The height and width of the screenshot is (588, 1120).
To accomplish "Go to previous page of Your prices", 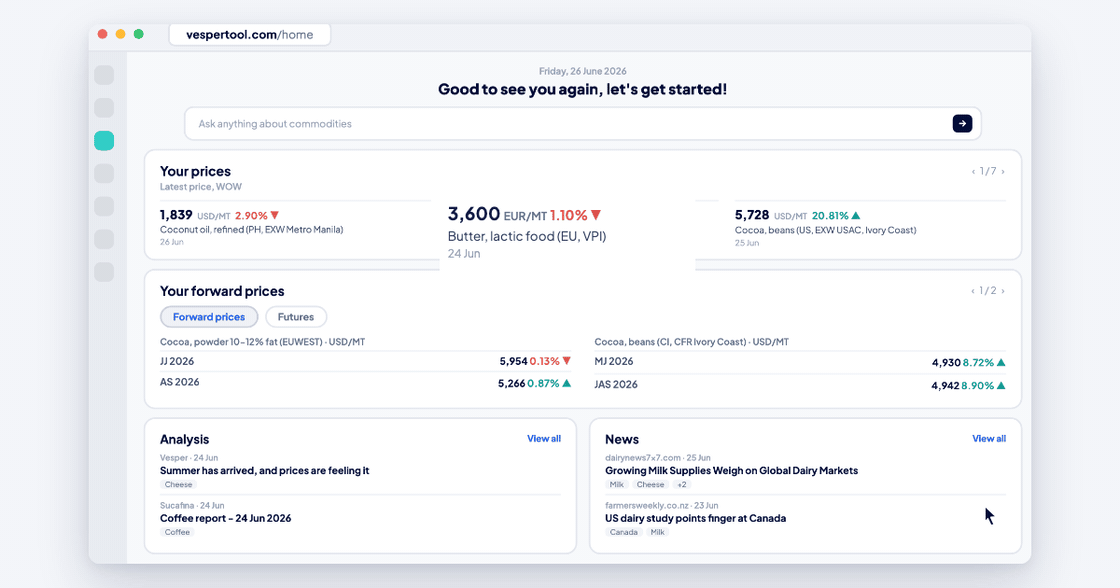I will pyautogui.click(x=973, y=171).
